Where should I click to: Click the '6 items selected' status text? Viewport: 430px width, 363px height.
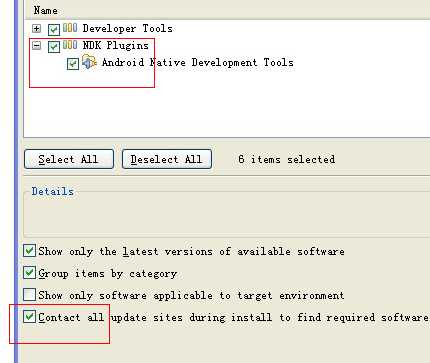coord(287,159)
